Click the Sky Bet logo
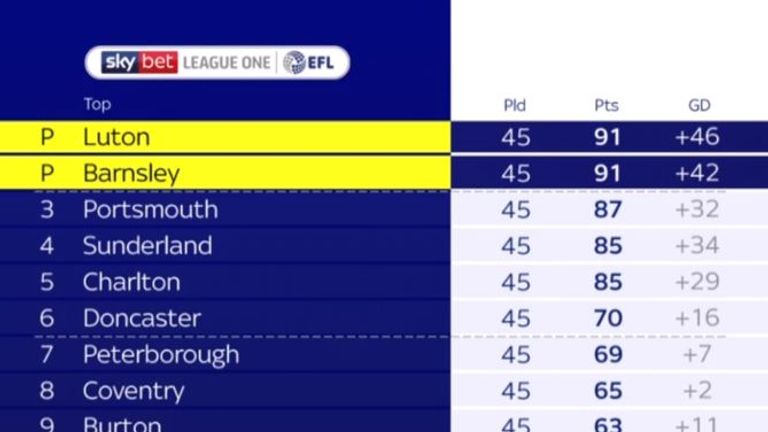Screen dimensions: 768x432 (140, 63)
